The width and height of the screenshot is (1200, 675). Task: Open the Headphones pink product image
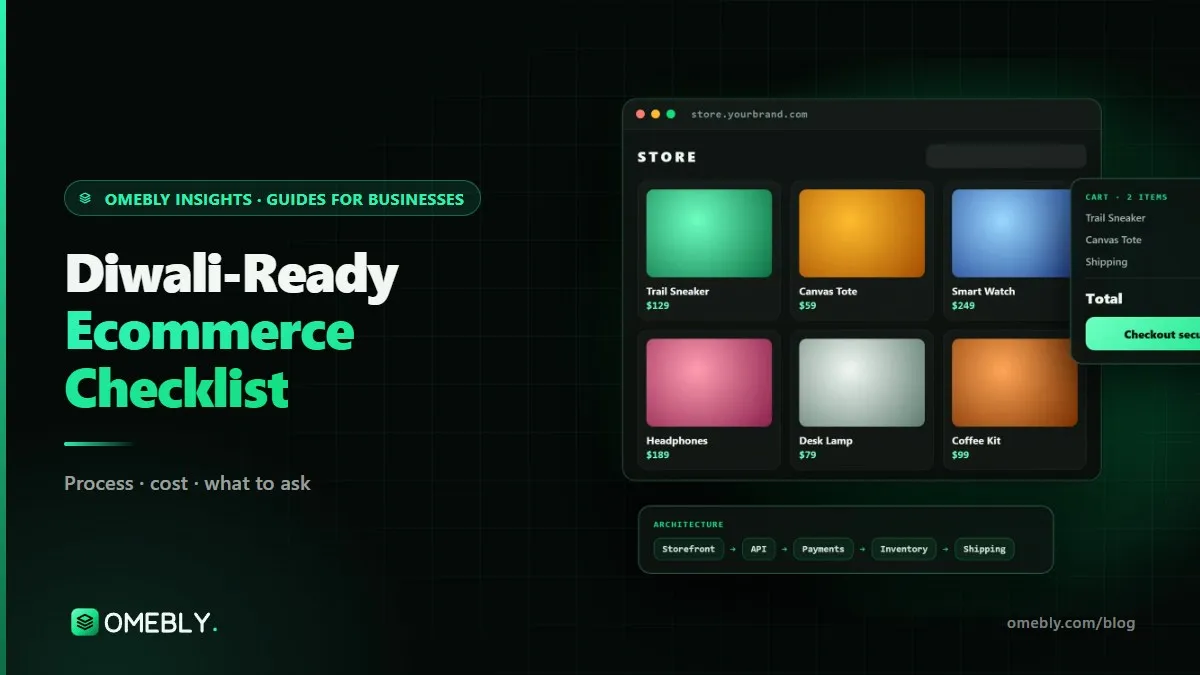pos(709,383)
